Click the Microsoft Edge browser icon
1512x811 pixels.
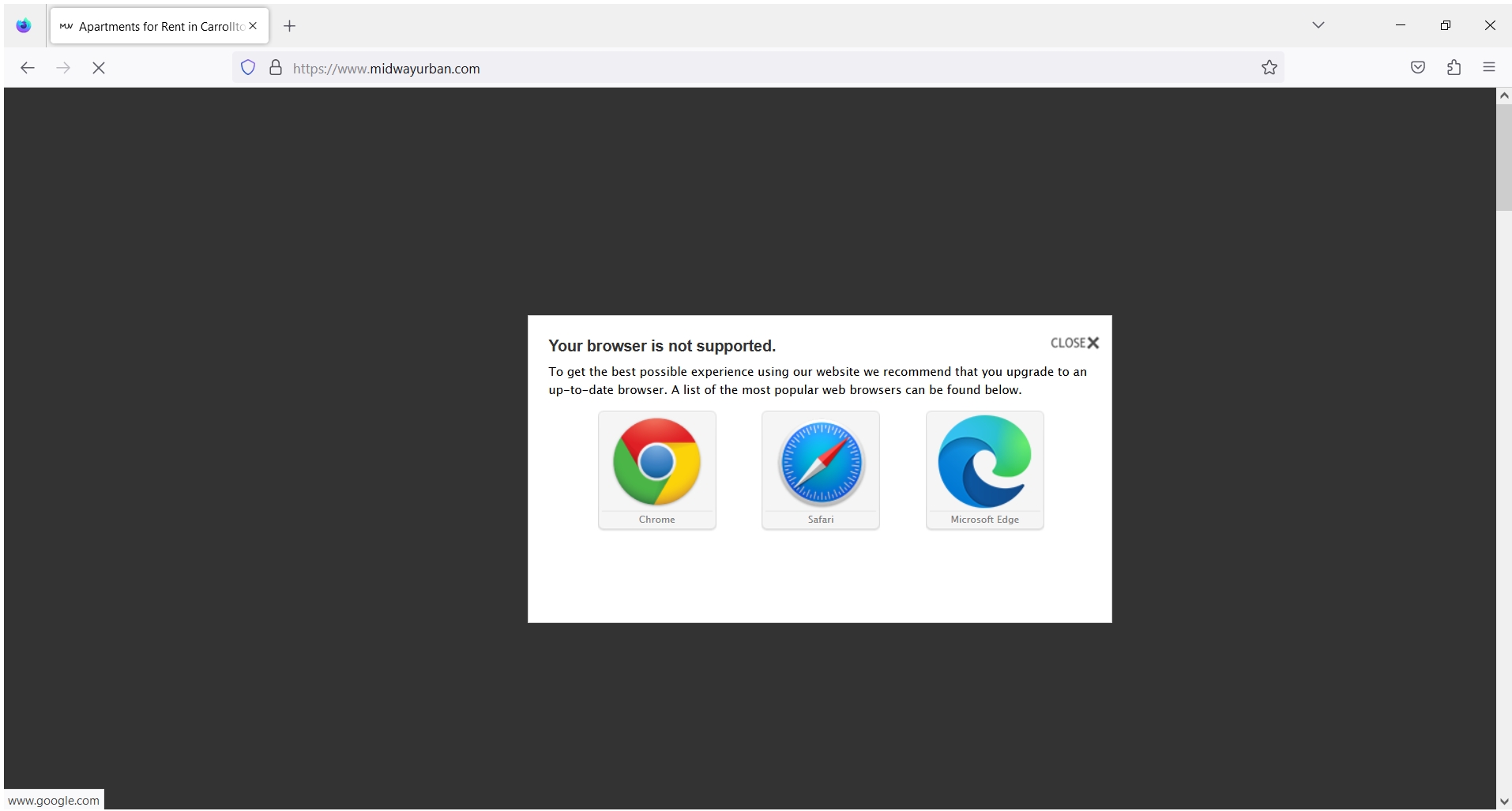point(984,470)
